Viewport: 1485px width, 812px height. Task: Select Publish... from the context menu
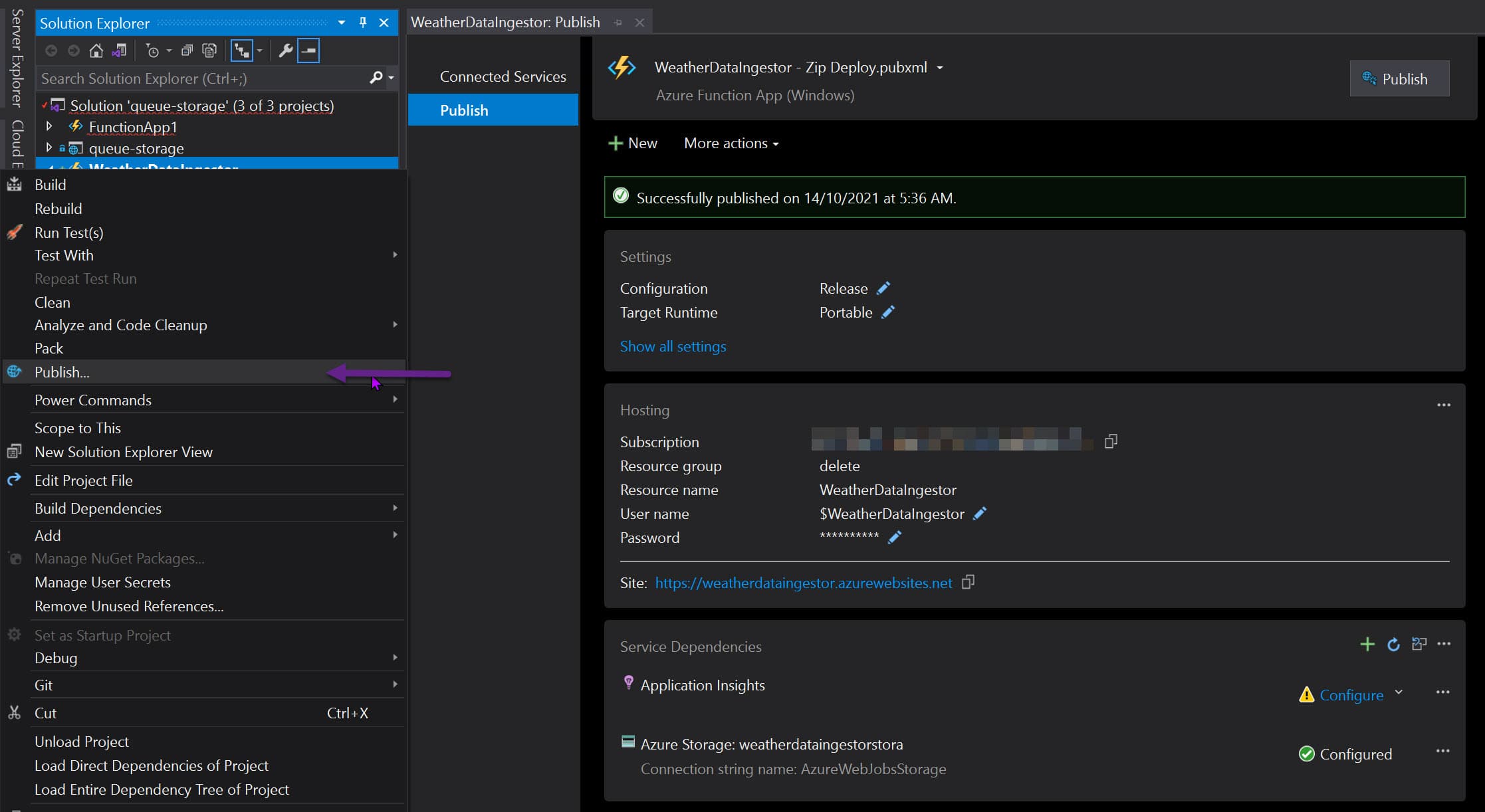point(62,372)
